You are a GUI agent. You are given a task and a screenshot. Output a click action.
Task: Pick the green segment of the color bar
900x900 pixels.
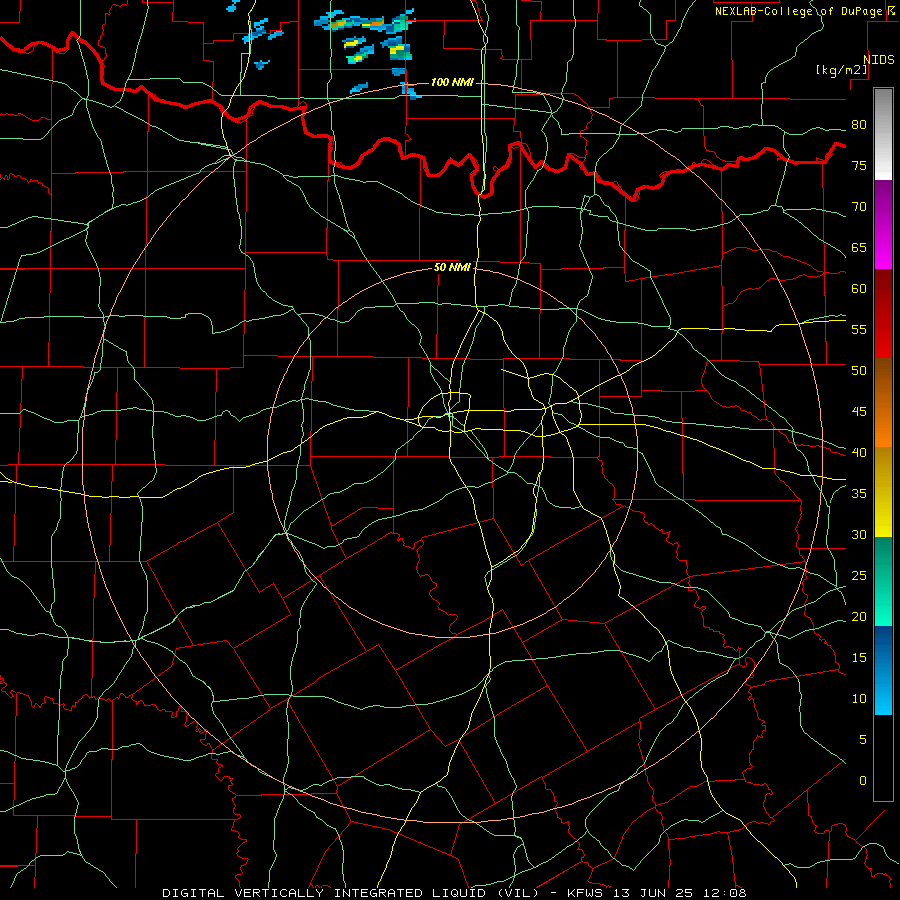pyautogui.click(x=883, y=581)
